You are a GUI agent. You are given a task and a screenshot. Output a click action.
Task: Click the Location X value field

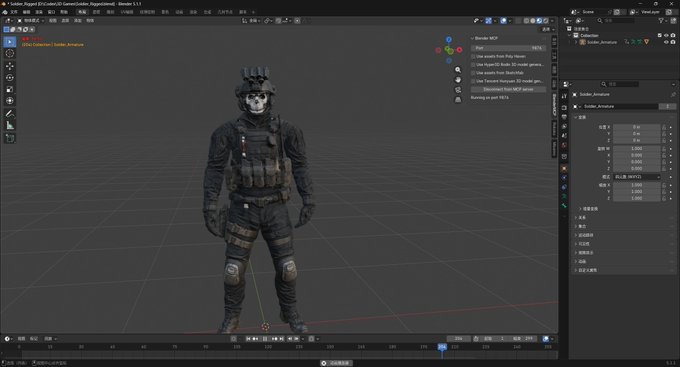coord(637,127)
